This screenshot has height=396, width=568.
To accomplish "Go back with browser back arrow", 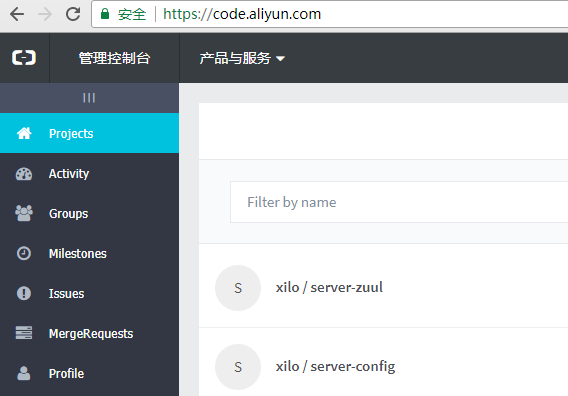I will tap(17, 14).
